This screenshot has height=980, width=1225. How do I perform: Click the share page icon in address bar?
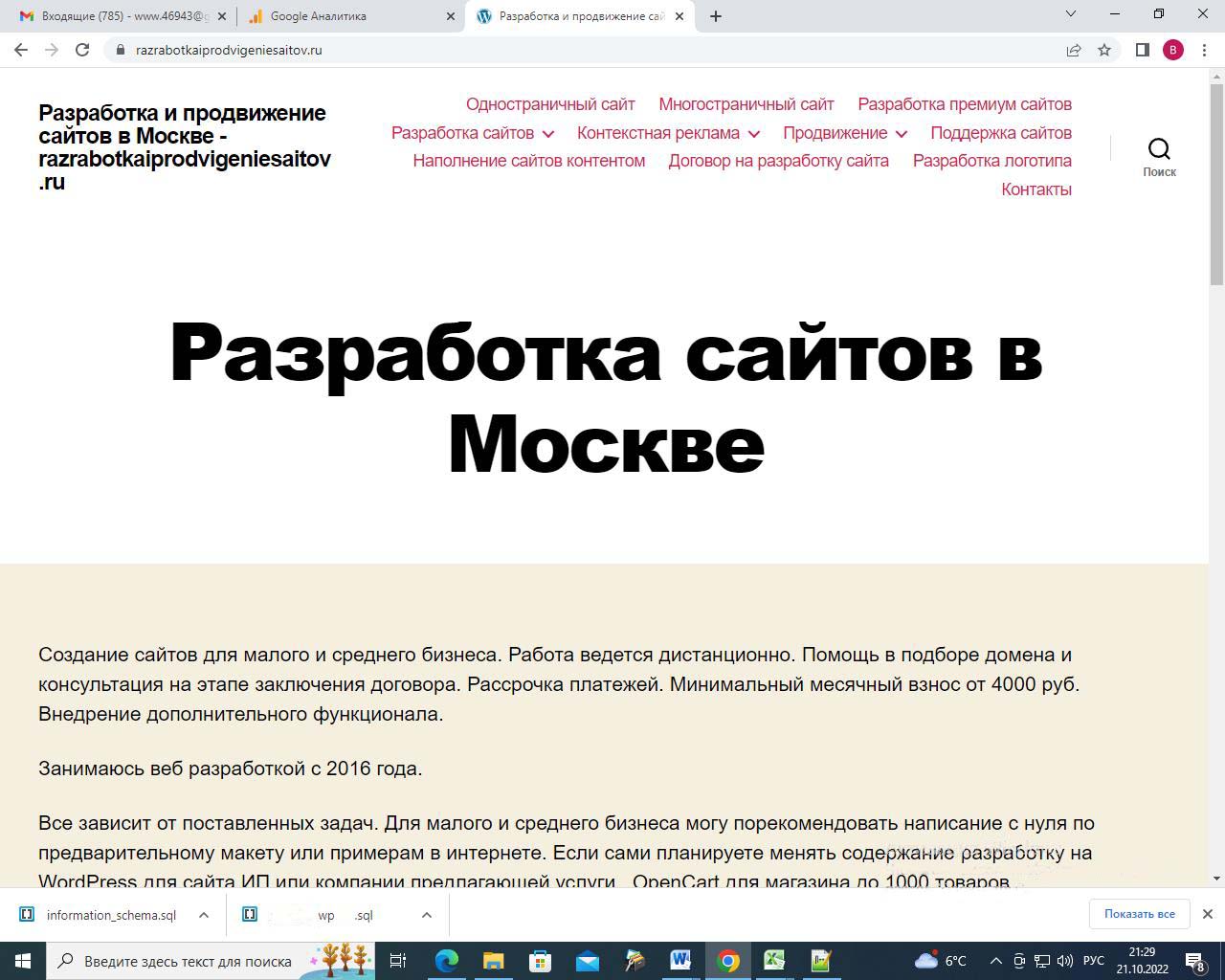(x=1074, y=50)
